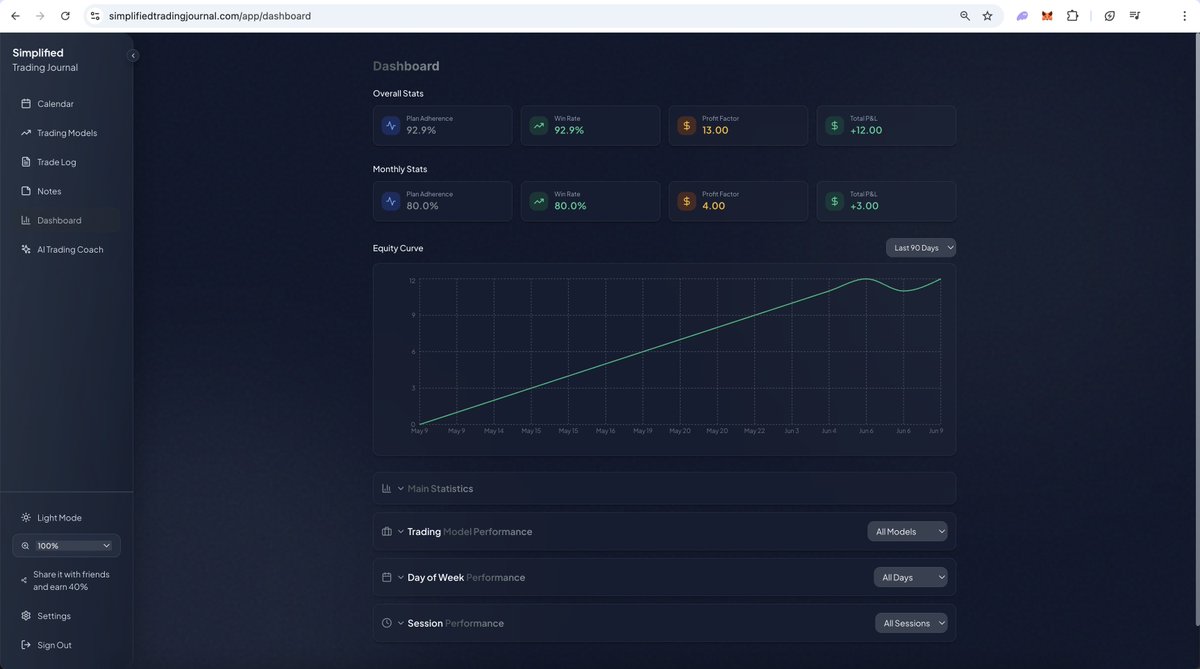The height and width of the screenshot is (669, 1200).
Task: Open Trading Models from the sidebar
Action: [66, 133]
